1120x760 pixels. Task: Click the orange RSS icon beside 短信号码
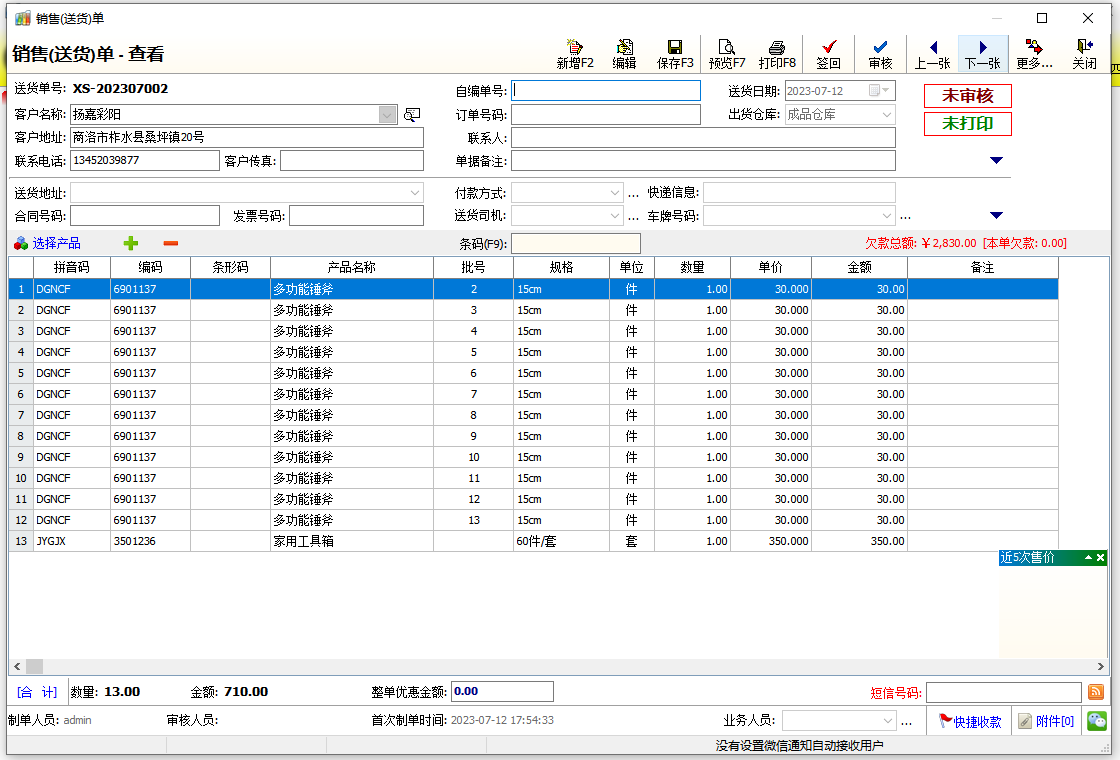[x=1096, y=691]
